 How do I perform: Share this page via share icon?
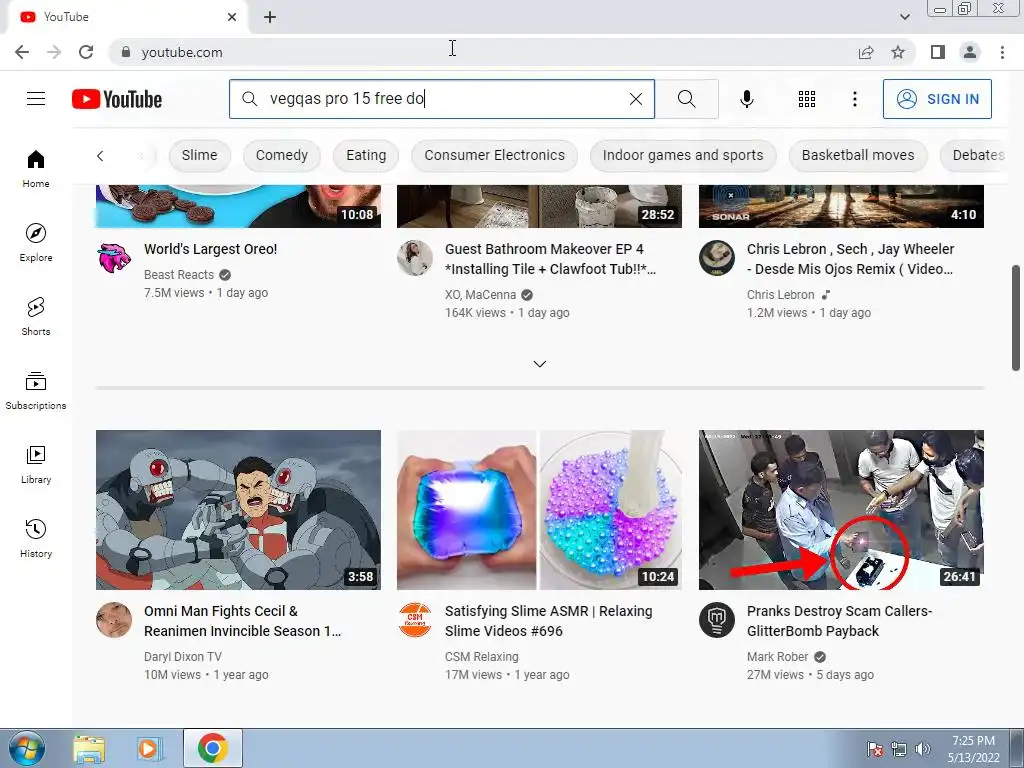click(x=866, y=52)
